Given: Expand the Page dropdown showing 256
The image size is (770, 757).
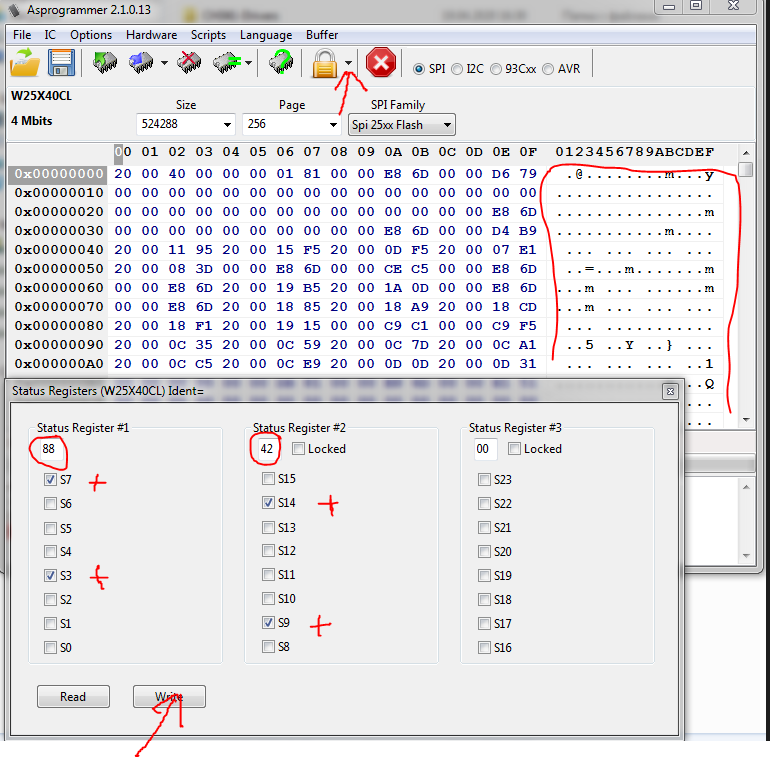Looking at the screenshot, I should click(x=291, y=125).
